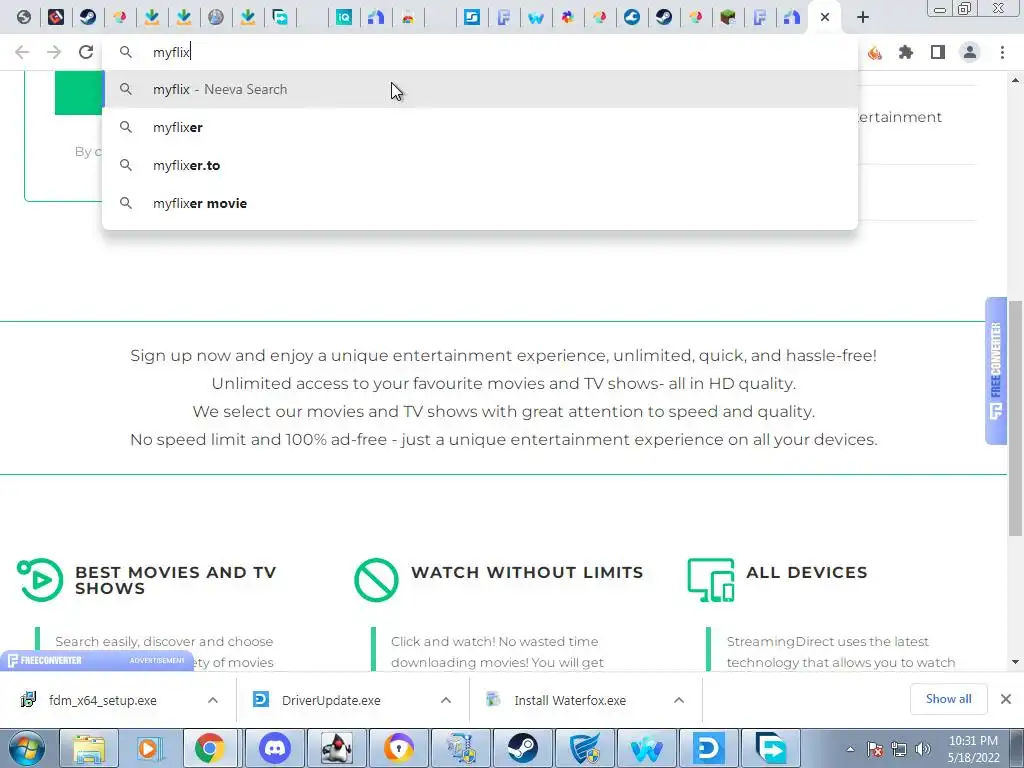Screen dimensions: 1024x768
Task: Open the profile avatar menu
Action: pos(970,52)
